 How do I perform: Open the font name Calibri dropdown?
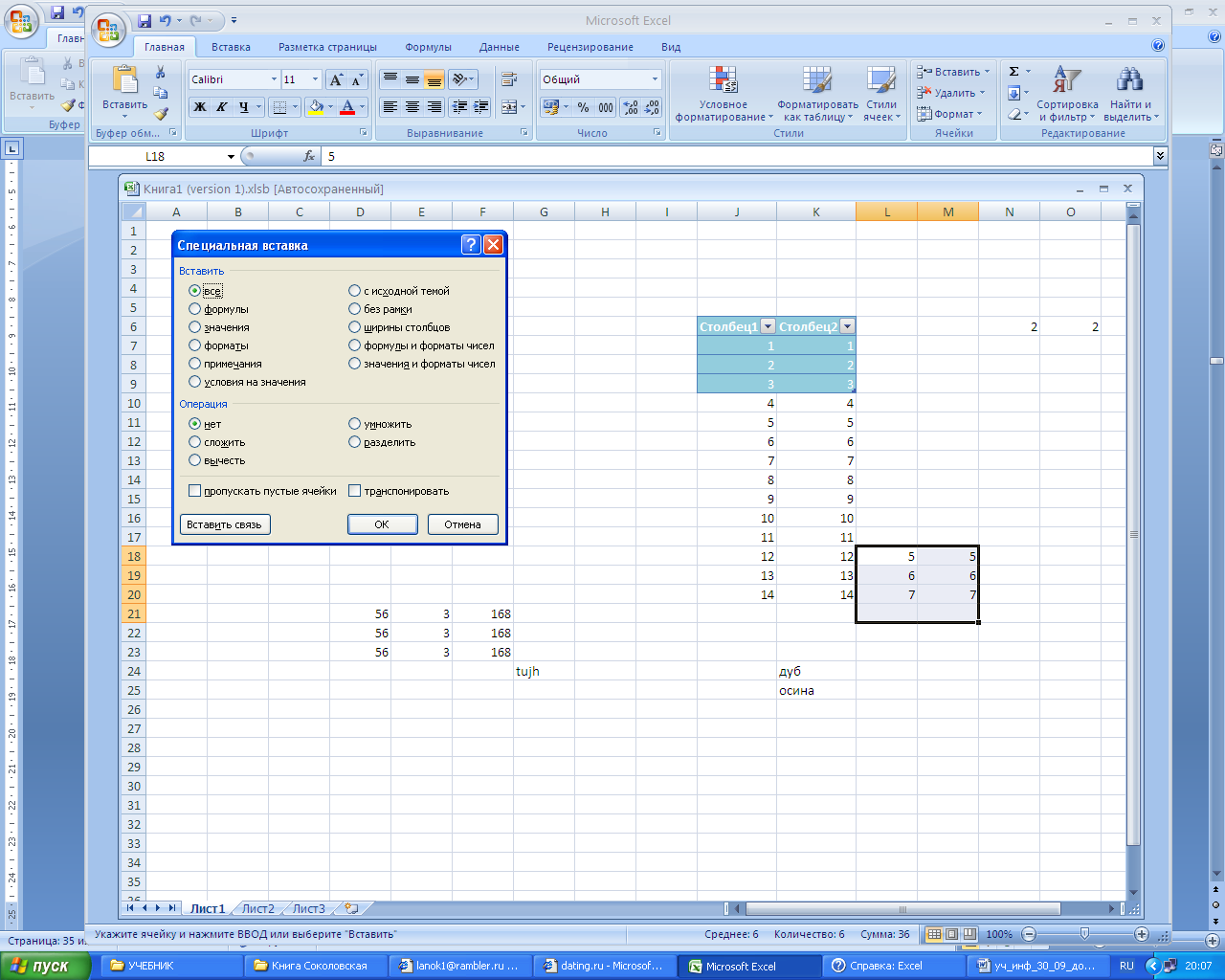click(x=274, y=79)
